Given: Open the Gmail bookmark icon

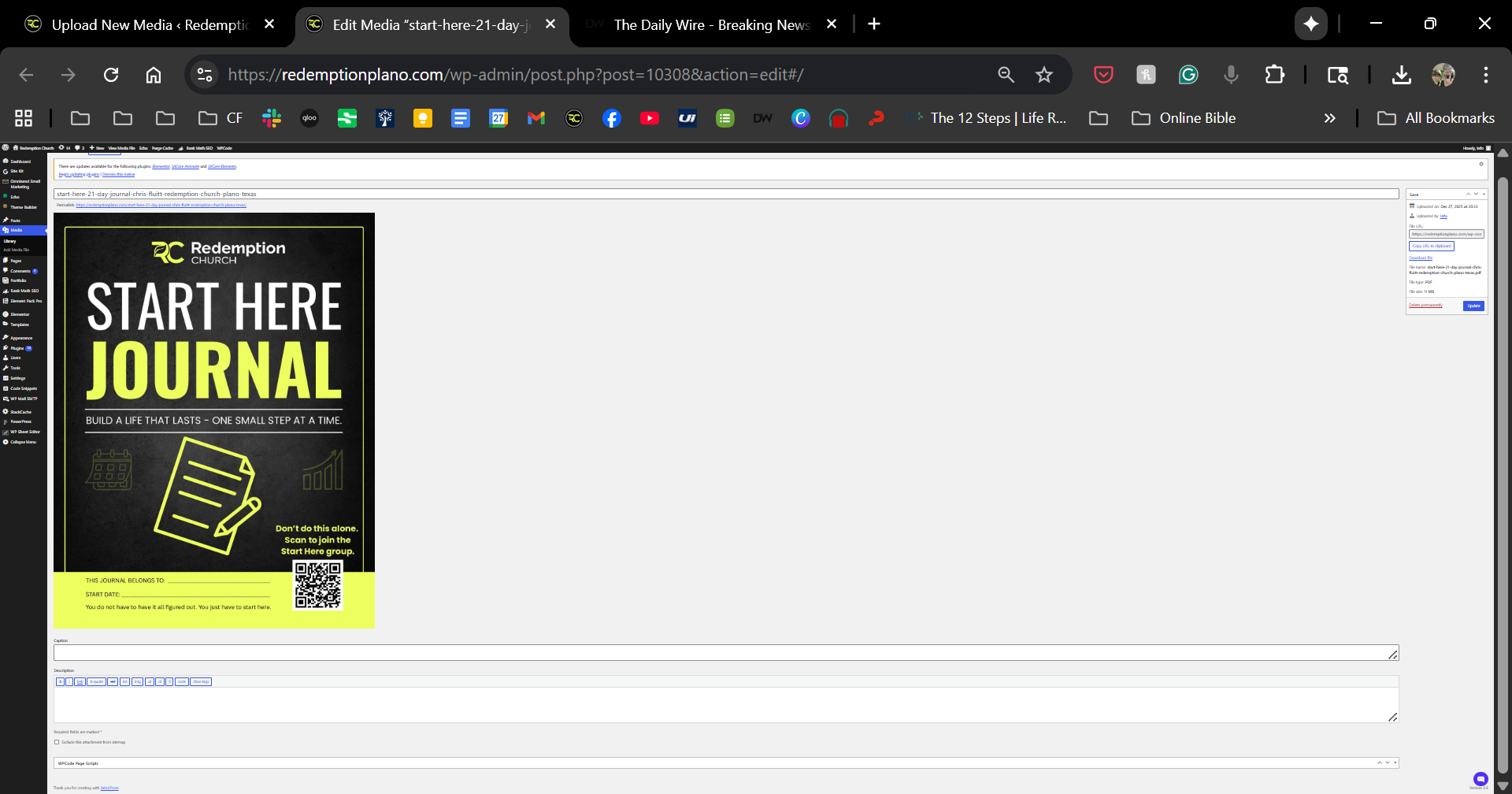Looking at the screenshot, I should tap(536, 118).
